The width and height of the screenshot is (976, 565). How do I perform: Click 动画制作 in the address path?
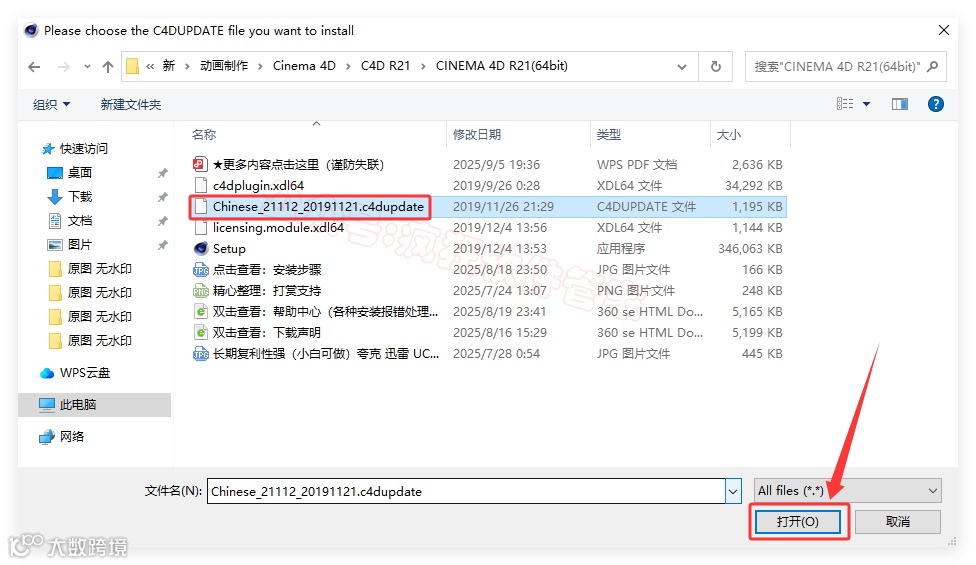coord(224,66)
